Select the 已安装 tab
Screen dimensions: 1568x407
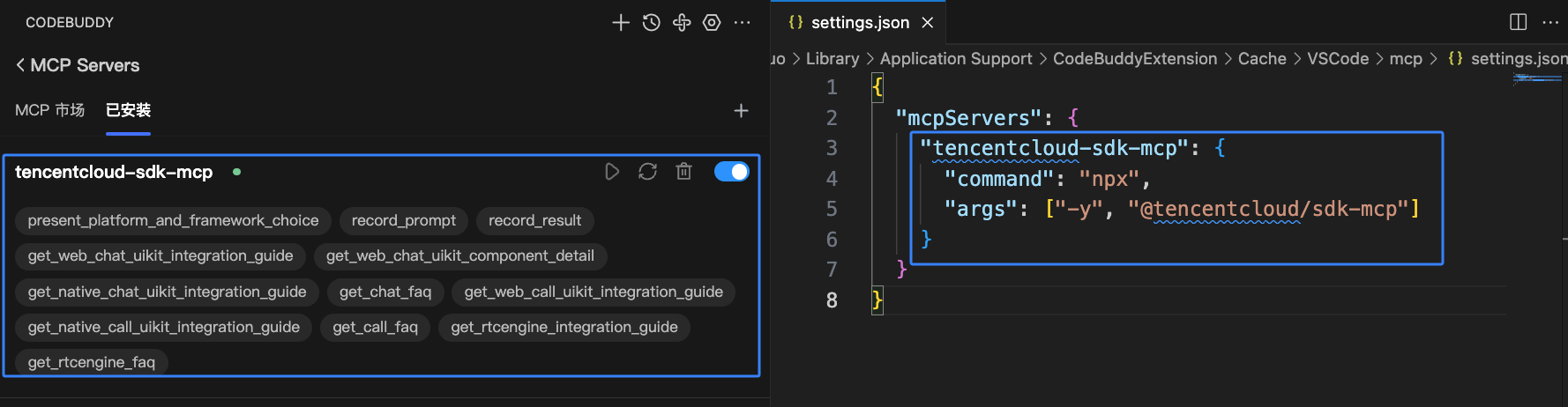[x=128, y=110]
